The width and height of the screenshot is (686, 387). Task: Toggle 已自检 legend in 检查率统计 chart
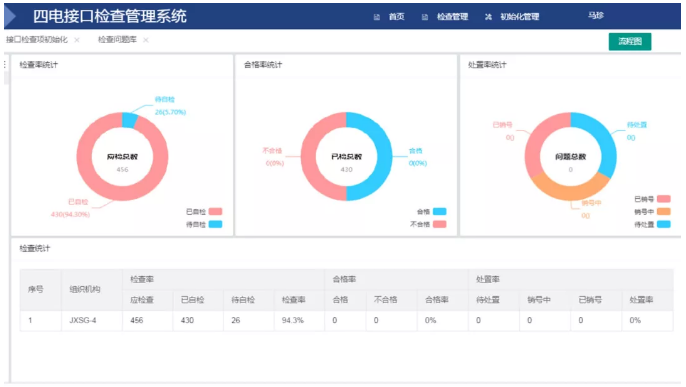(204, 212)
